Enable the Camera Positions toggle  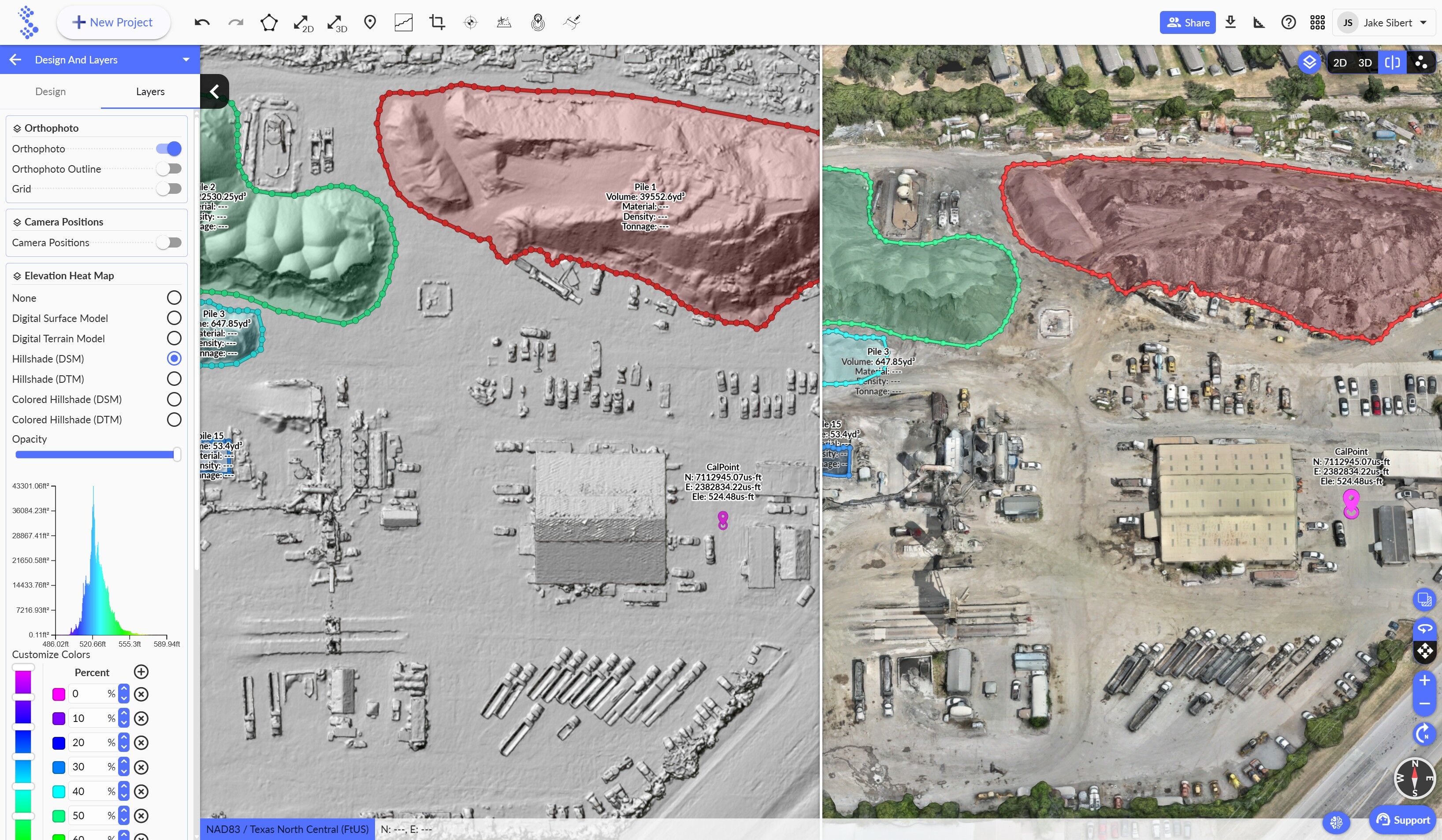169,242
